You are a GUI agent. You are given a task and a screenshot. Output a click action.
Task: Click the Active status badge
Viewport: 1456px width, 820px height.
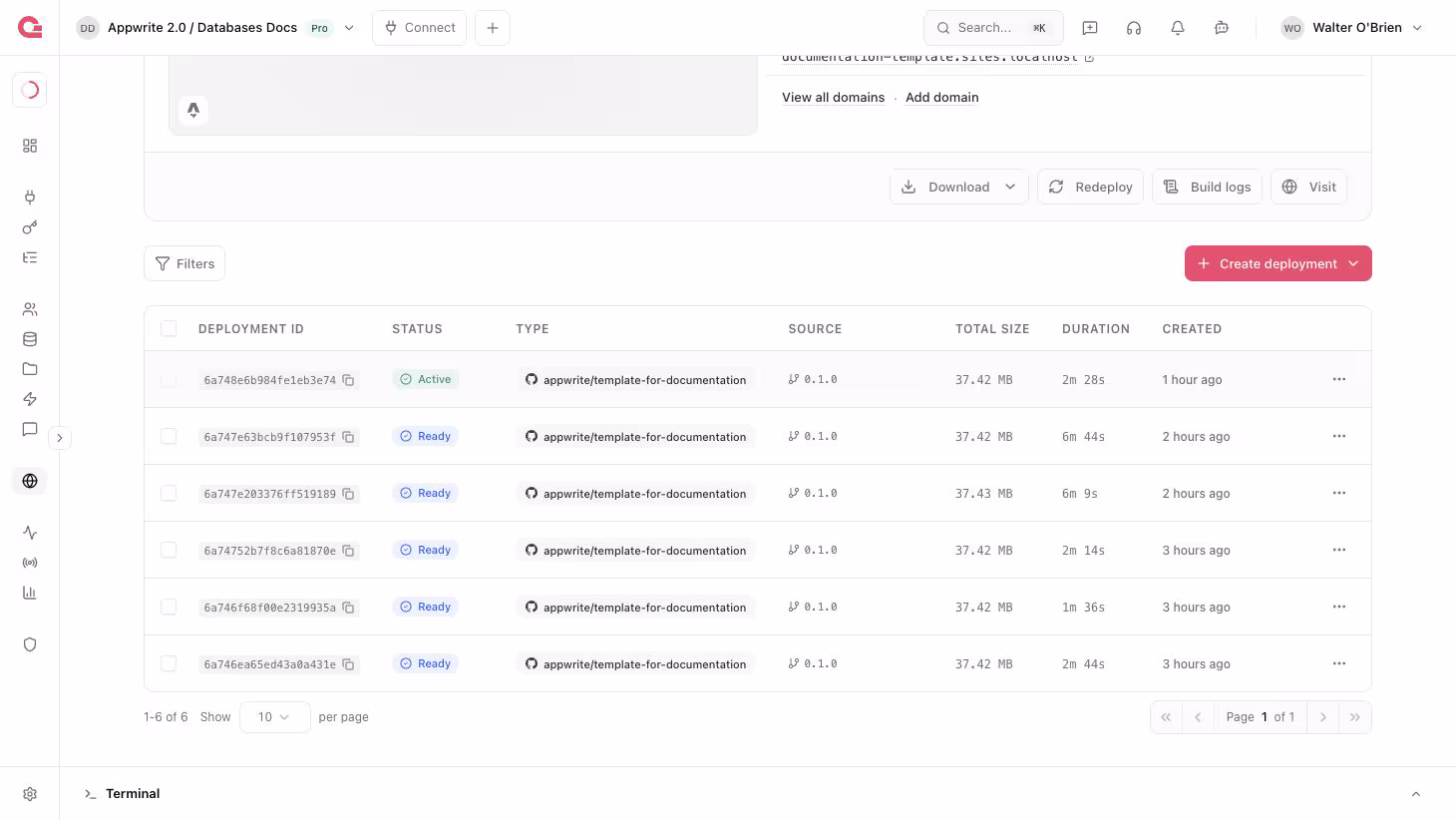tap(426, 379)
